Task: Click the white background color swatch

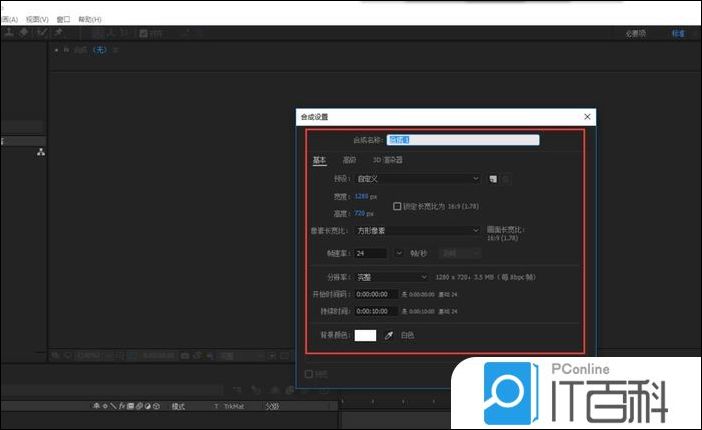Action: point(365,335)
